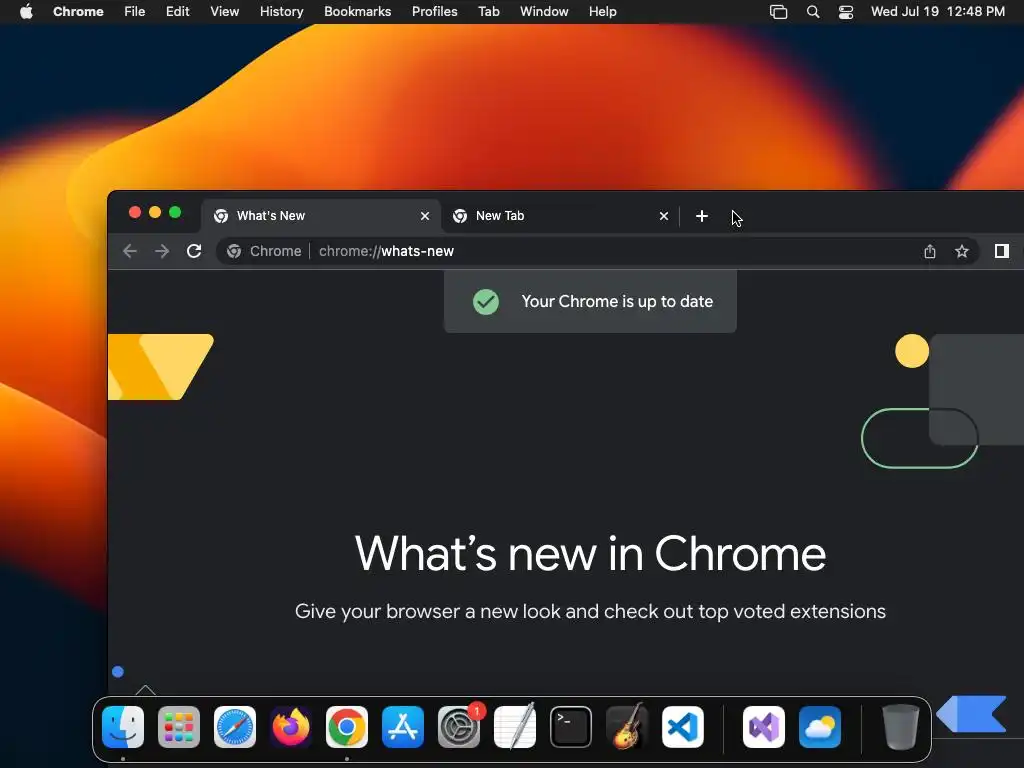Launch Firefox from the Dock
The width and height of the screenshot is (1024, 768).
(291, 727)
